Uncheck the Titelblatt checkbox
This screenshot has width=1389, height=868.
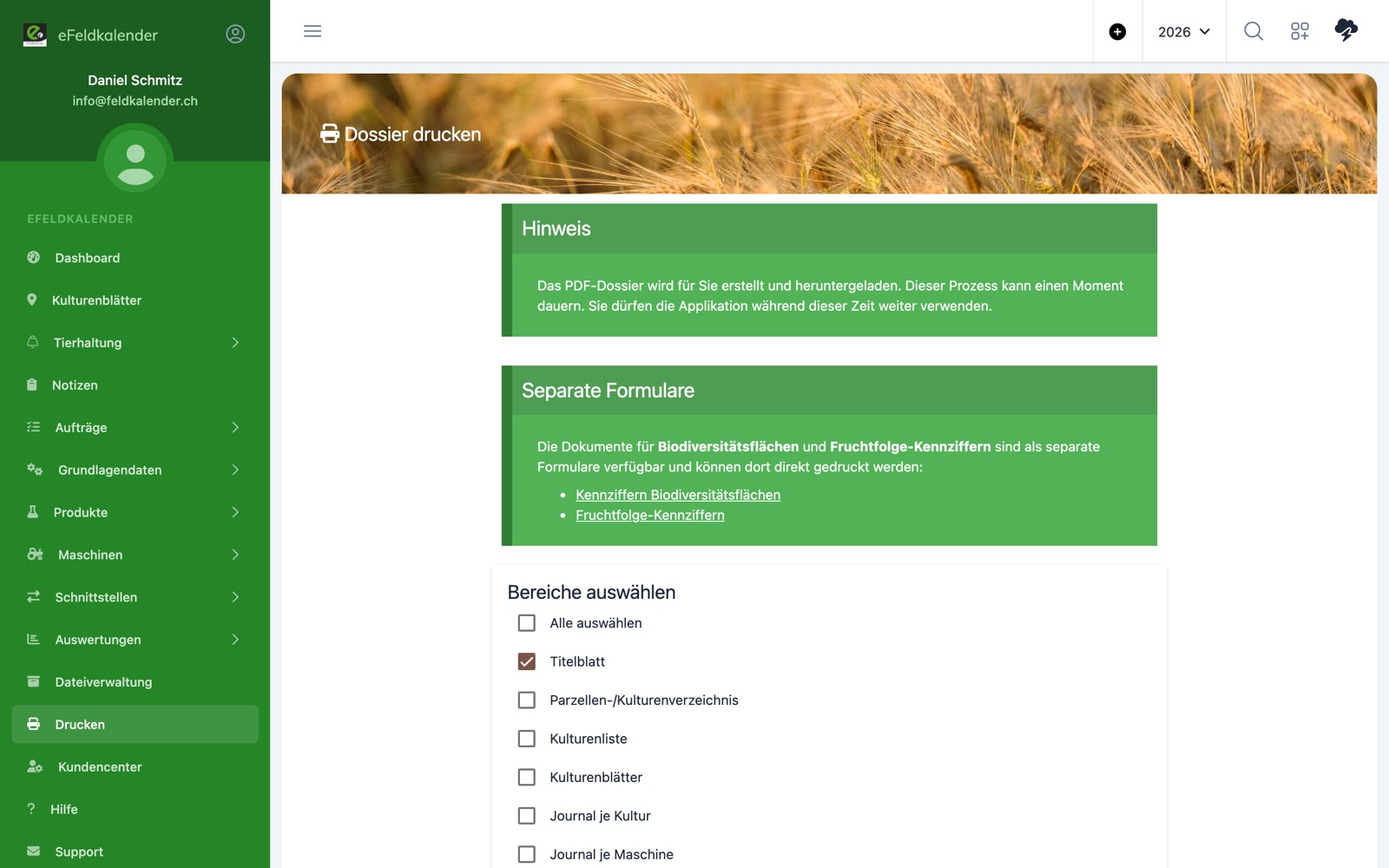[x=526, y=661]
